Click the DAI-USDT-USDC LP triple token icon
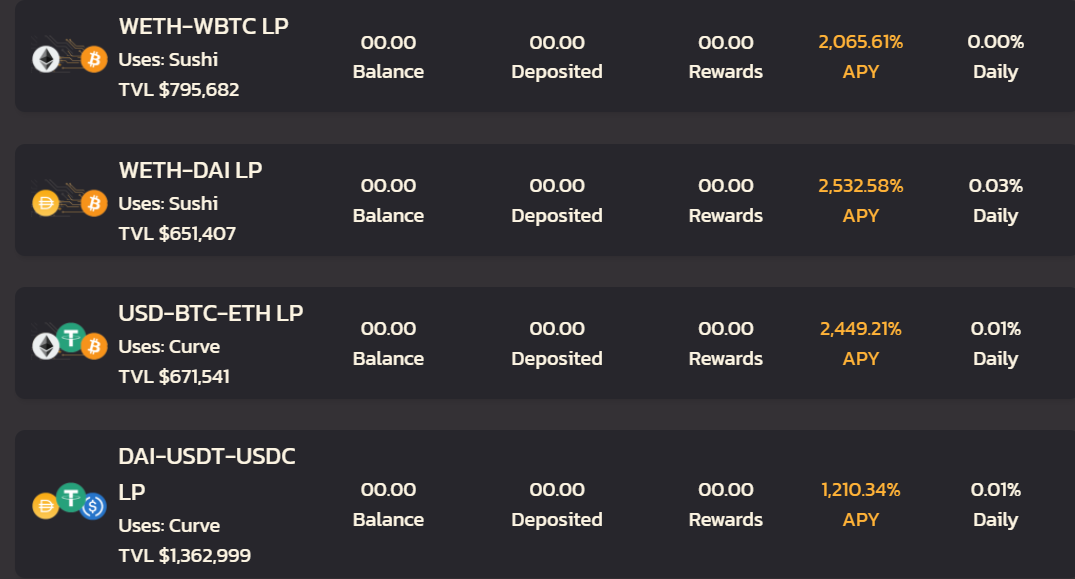The image size is (1075, 579). coord(70,502)
